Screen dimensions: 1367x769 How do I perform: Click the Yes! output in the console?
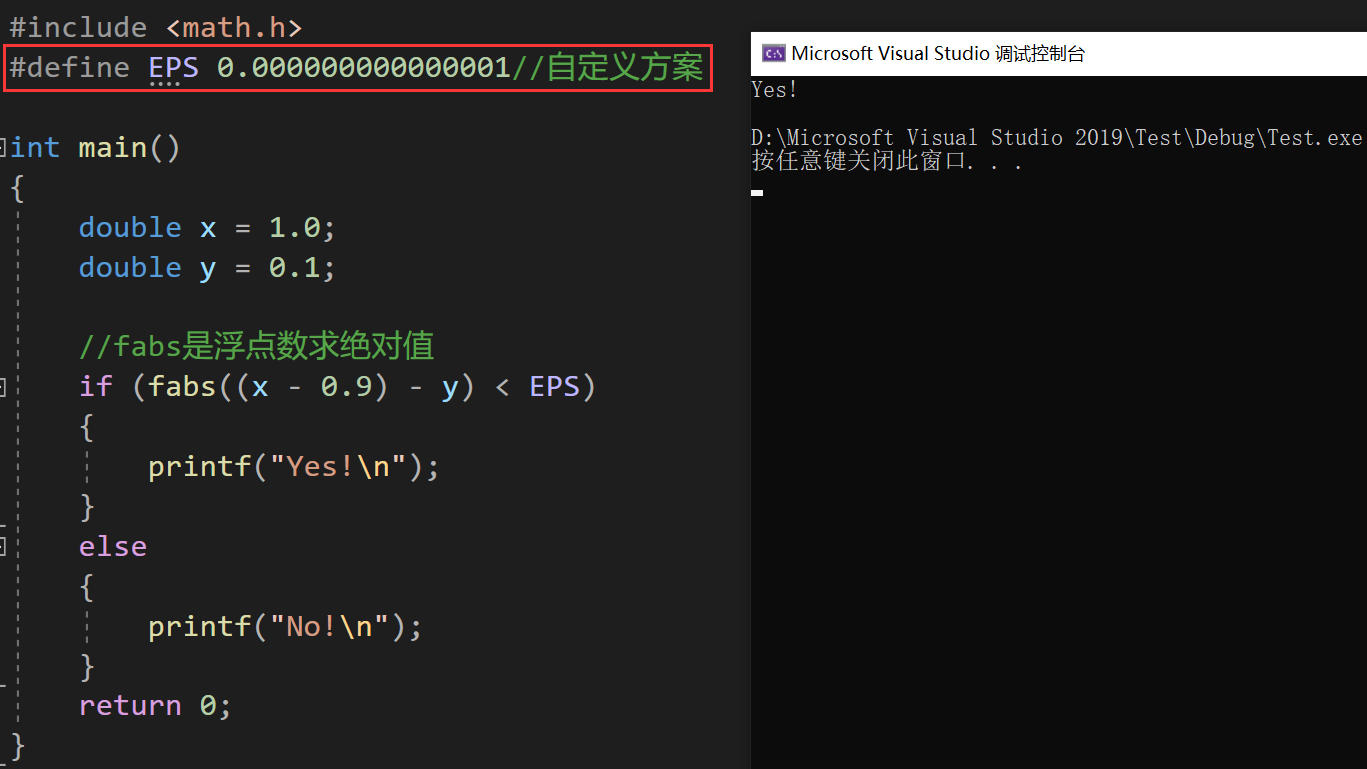(x=775, y=90)
